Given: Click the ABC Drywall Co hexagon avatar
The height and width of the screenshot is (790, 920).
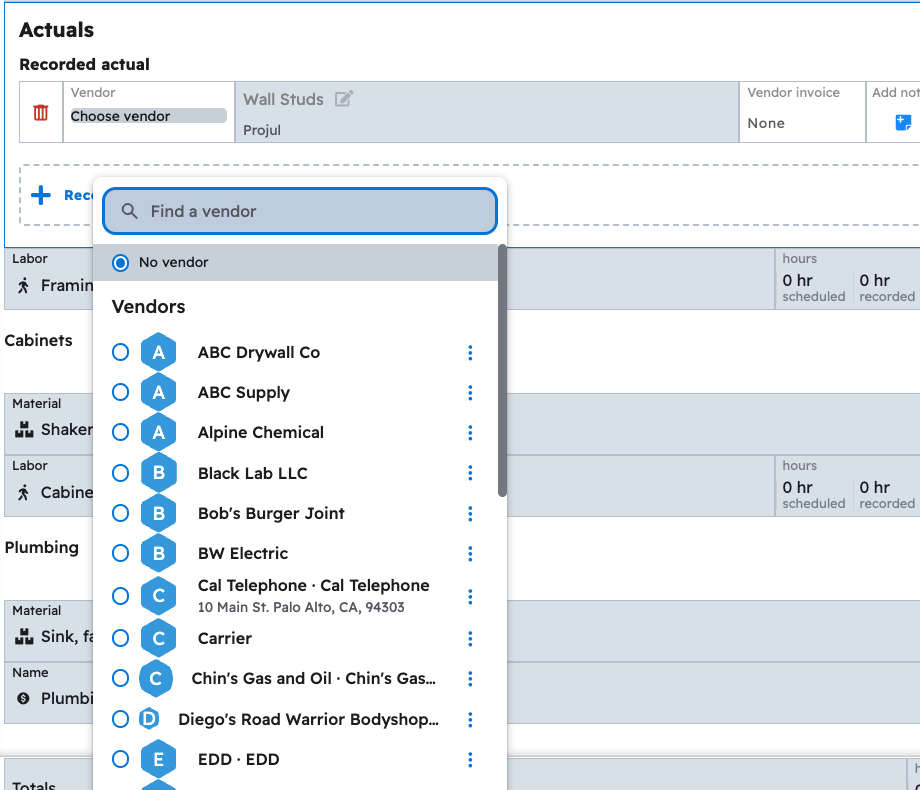Looking at the screenshot, I should point(158,352).
